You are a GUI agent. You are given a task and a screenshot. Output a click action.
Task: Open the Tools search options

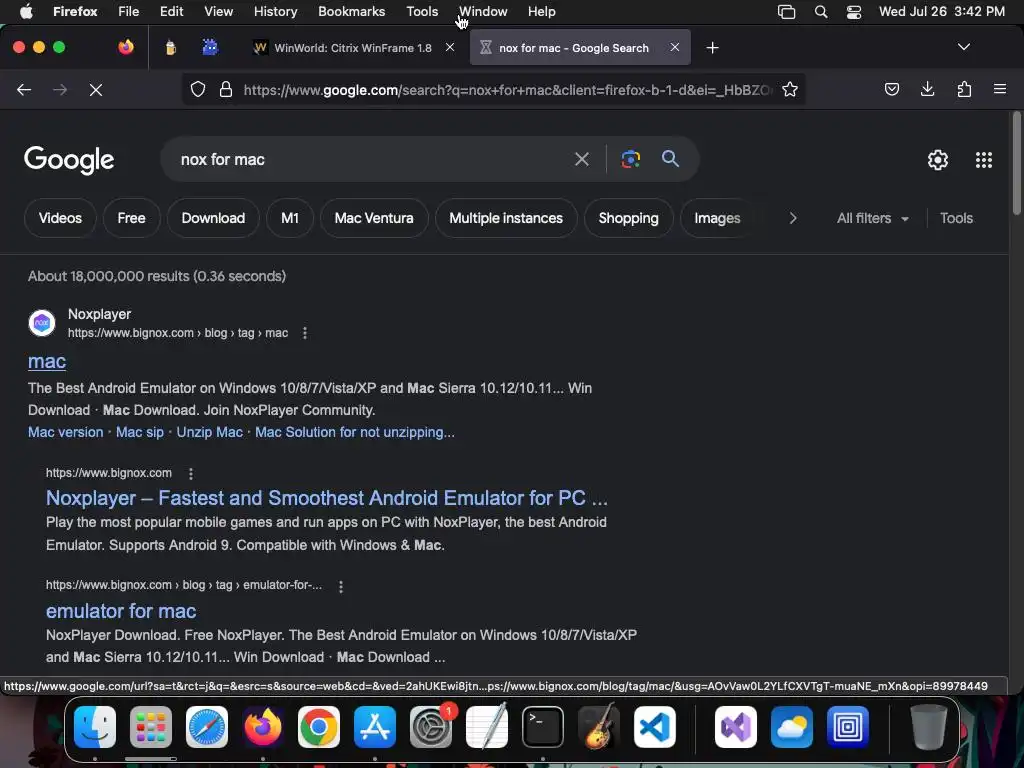956,218
